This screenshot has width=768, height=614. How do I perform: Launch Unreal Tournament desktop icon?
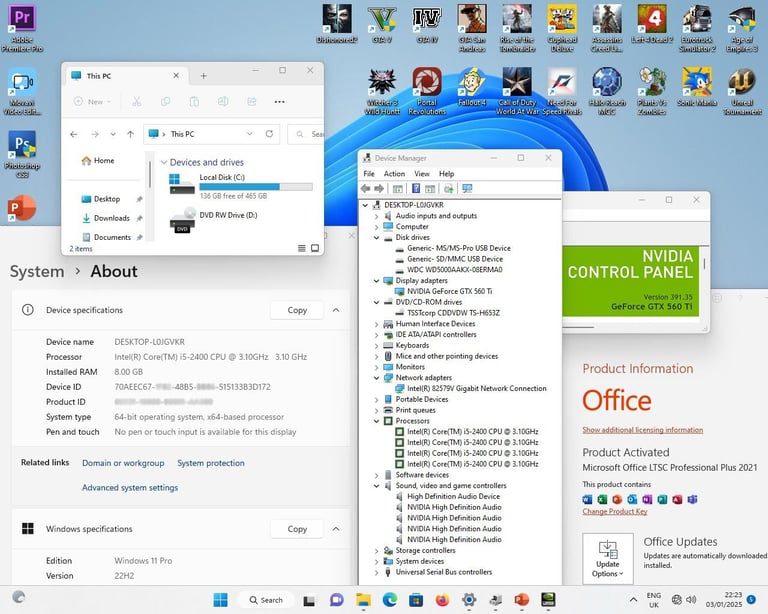coord(742,92)
